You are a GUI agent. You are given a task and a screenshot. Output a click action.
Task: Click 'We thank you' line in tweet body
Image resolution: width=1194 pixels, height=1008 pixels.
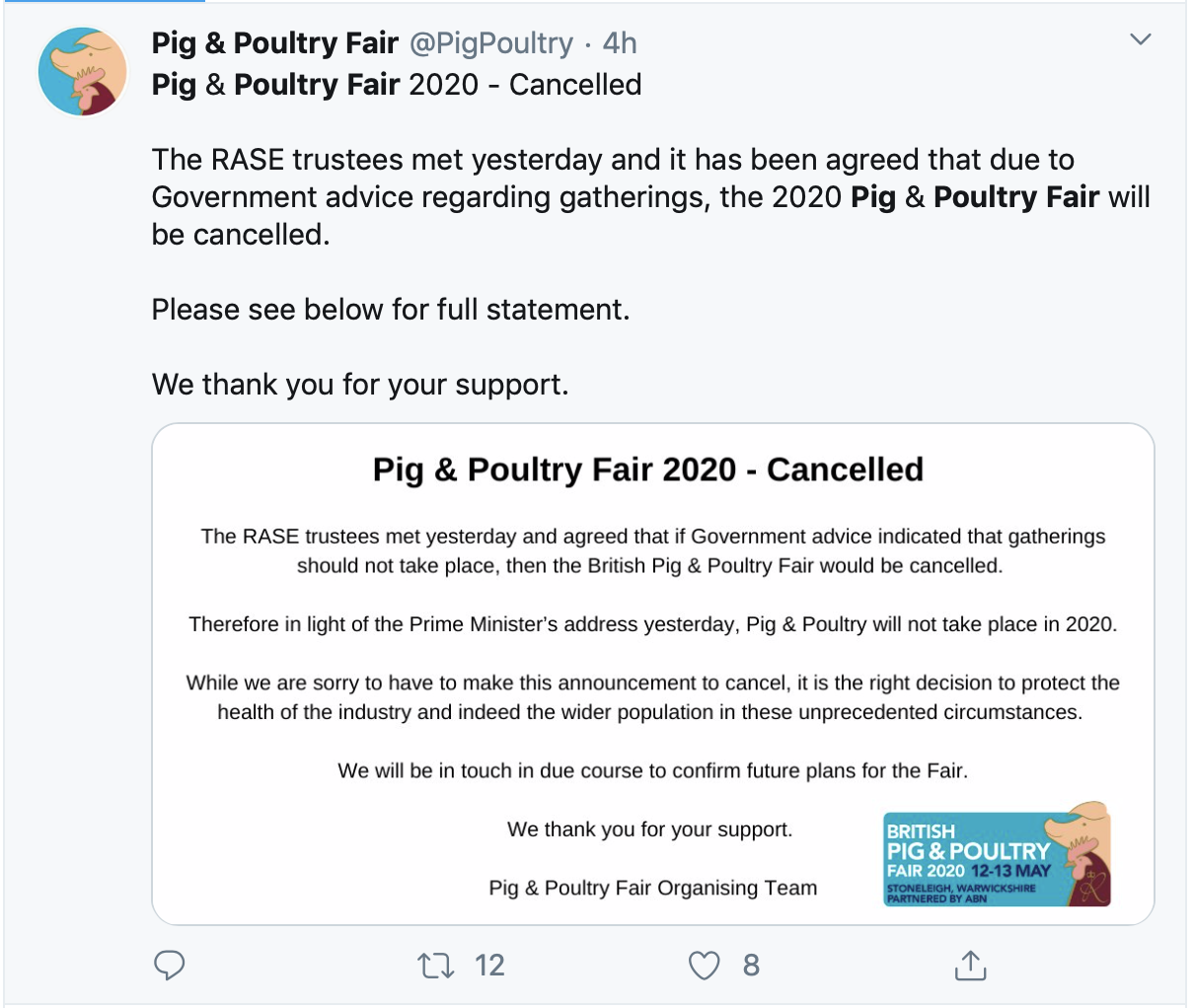(360, 384)
